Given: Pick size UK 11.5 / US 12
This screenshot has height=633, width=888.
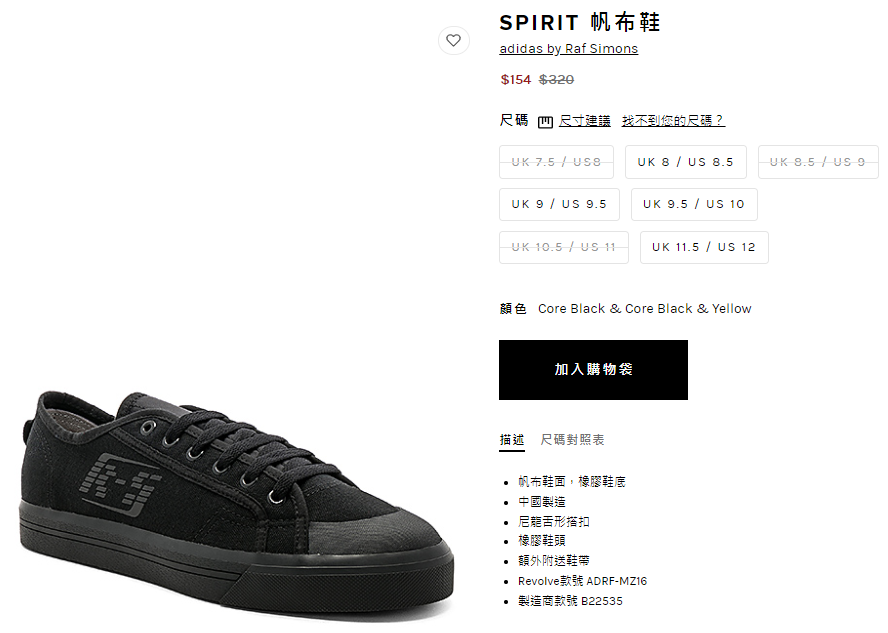Looking at the screenshot, I should pyautogui.click(x=704, y=247).
